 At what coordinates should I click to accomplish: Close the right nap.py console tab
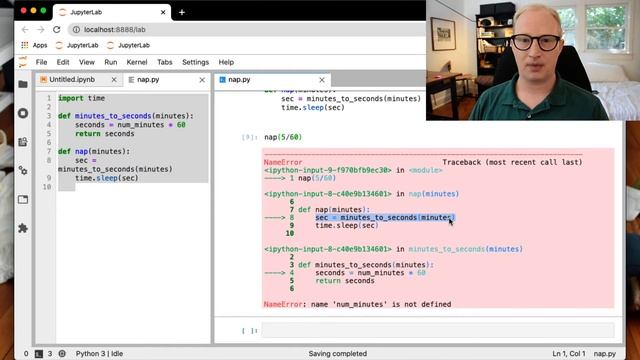(322, 80)
